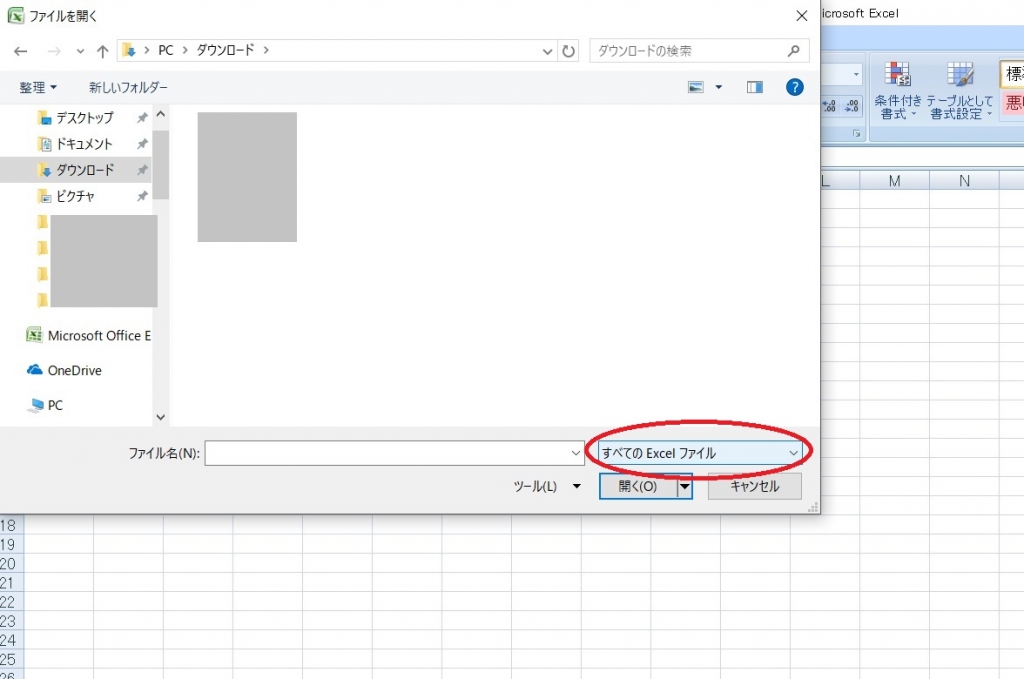The height and width of the screenshot is (679, 1024).
Task: Click the search magnifier icon
Action: (x=794, y=50)
